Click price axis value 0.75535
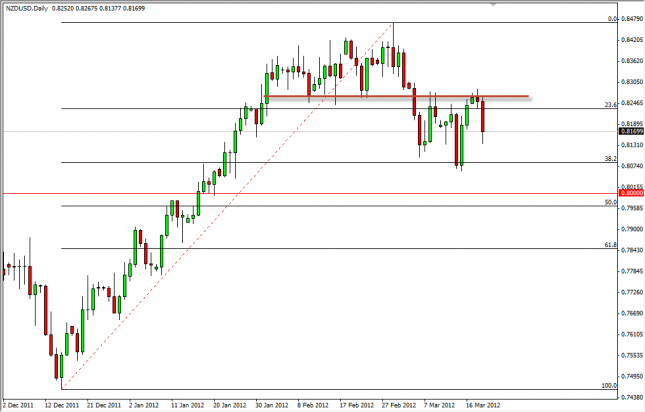Viewport: 645px width, 412px height. [x=632, y=355]
